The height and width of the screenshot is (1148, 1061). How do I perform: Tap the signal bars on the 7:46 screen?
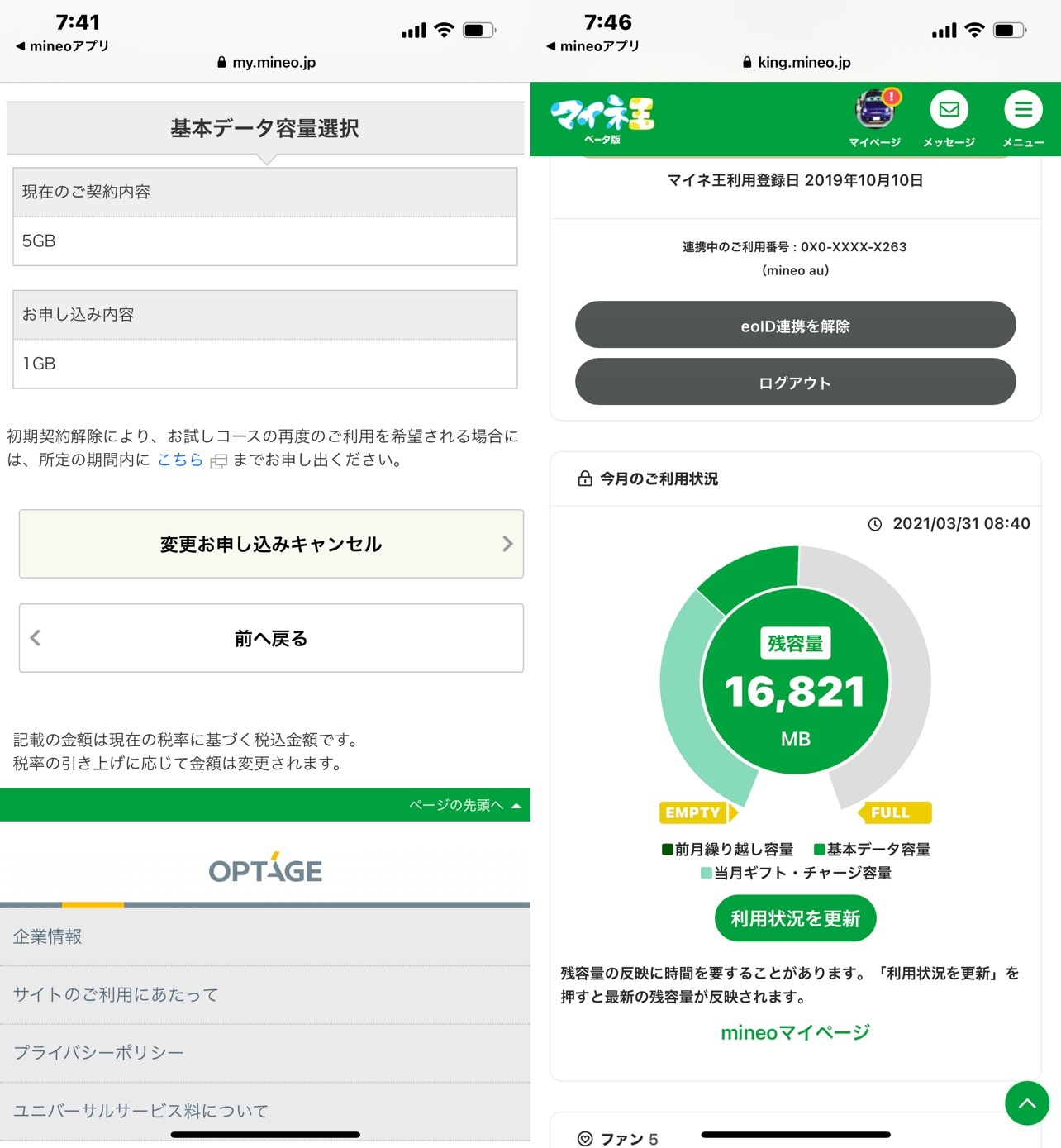[x=944, y=31]
